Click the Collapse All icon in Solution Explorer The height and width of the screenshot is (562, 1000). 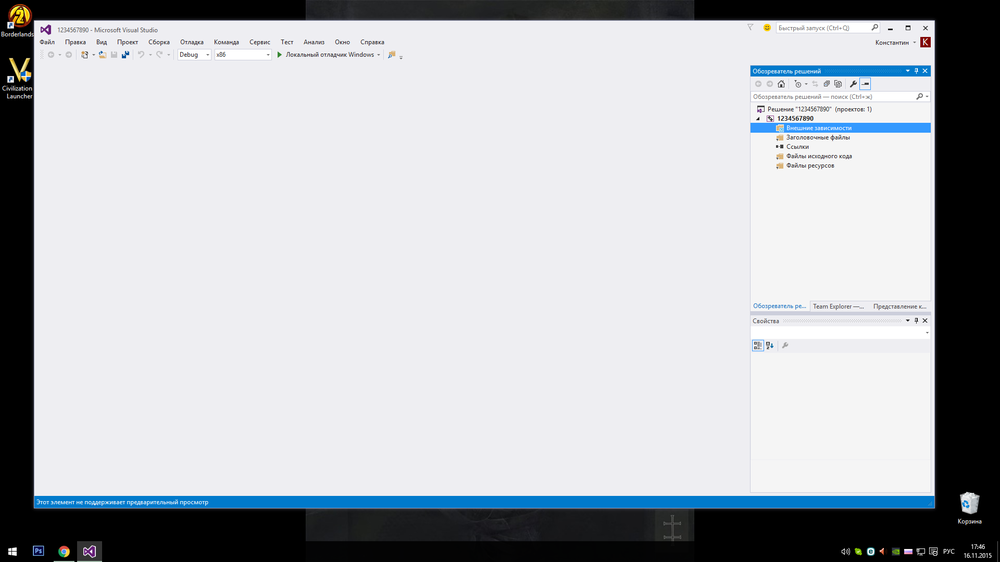click(827, 84)
